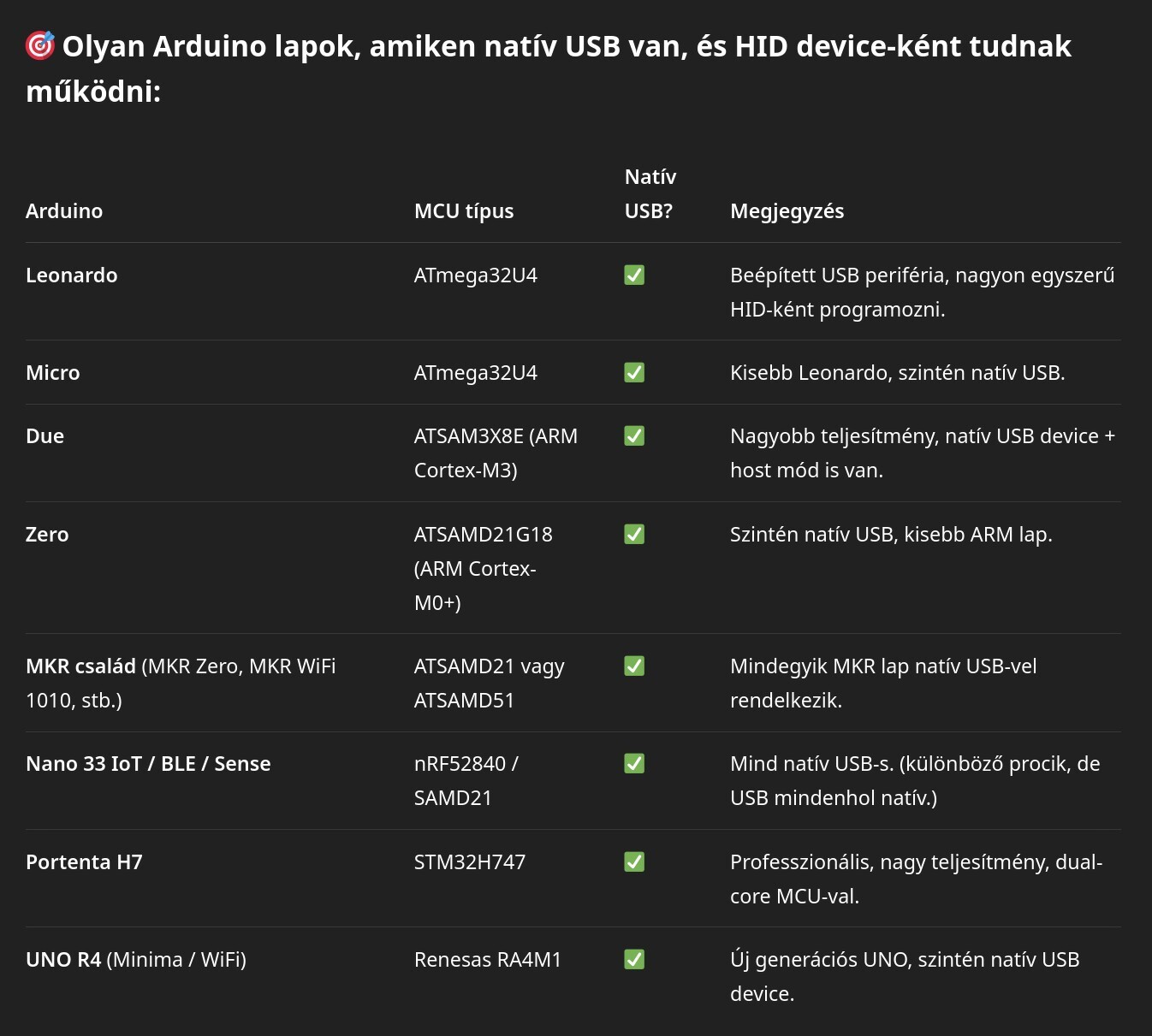
Task: Click the green checkmark in Due row
Action: (634, 435)
